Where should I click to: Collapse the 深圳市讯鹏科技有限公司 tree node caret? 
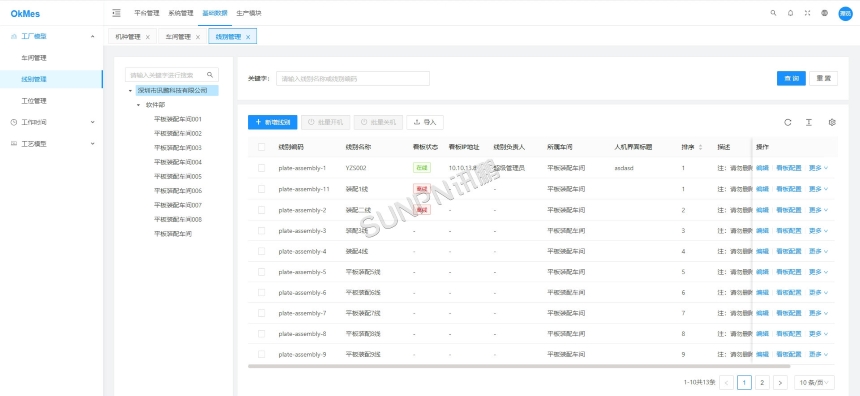pos(130,90)
